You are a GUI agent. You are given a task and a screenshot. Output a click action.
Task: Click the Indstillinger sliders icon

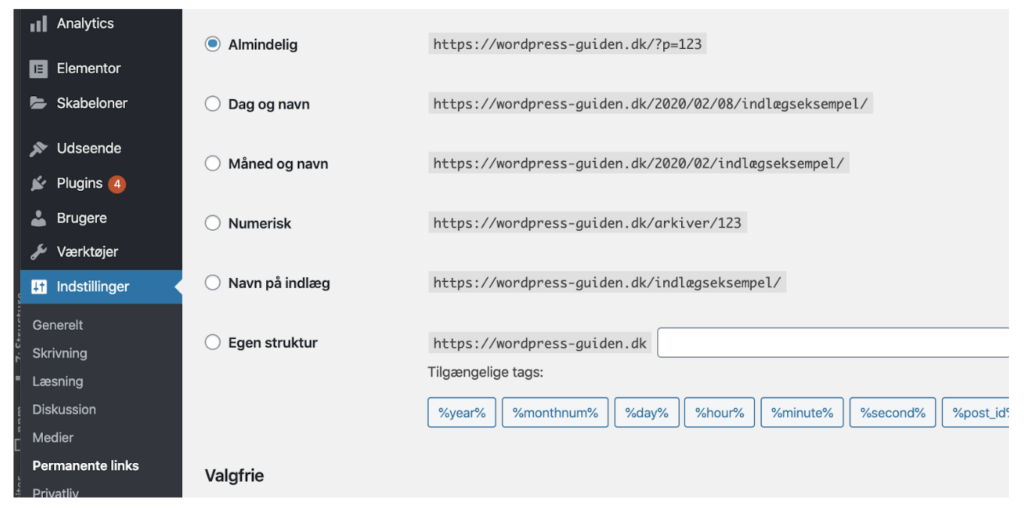tap(39, 287)
